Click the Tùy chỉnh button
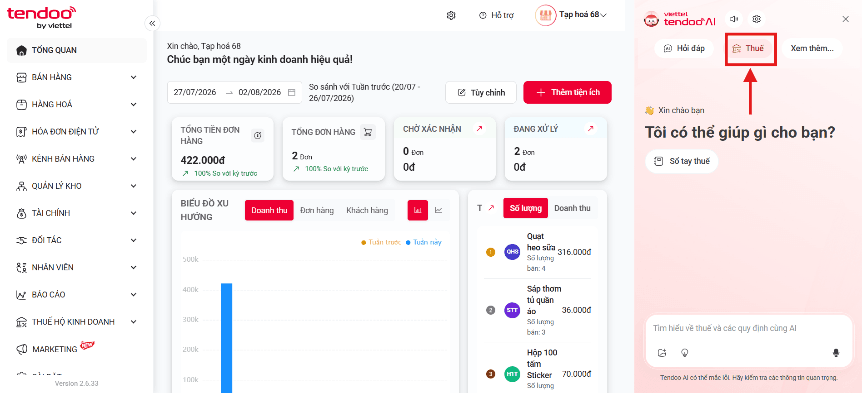Image resolution: width=862 pixels, height=393 pixels. [481, 92]
